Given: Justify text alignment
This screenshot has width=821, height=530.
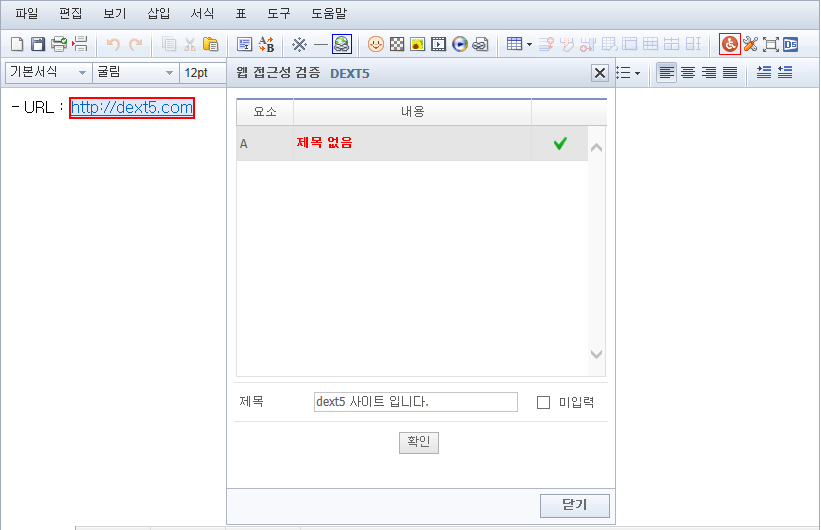Looking at the screenshot, I should click(730, 73).
